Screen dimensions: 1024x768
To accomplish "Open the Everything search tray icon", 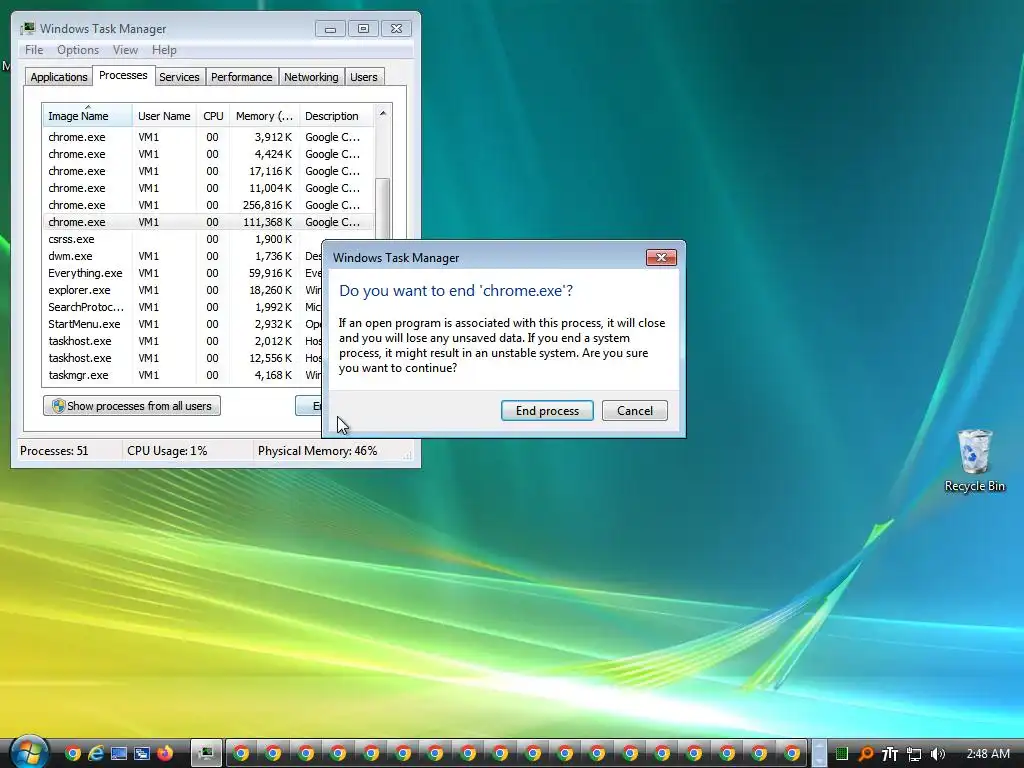I will coord(866,754).
